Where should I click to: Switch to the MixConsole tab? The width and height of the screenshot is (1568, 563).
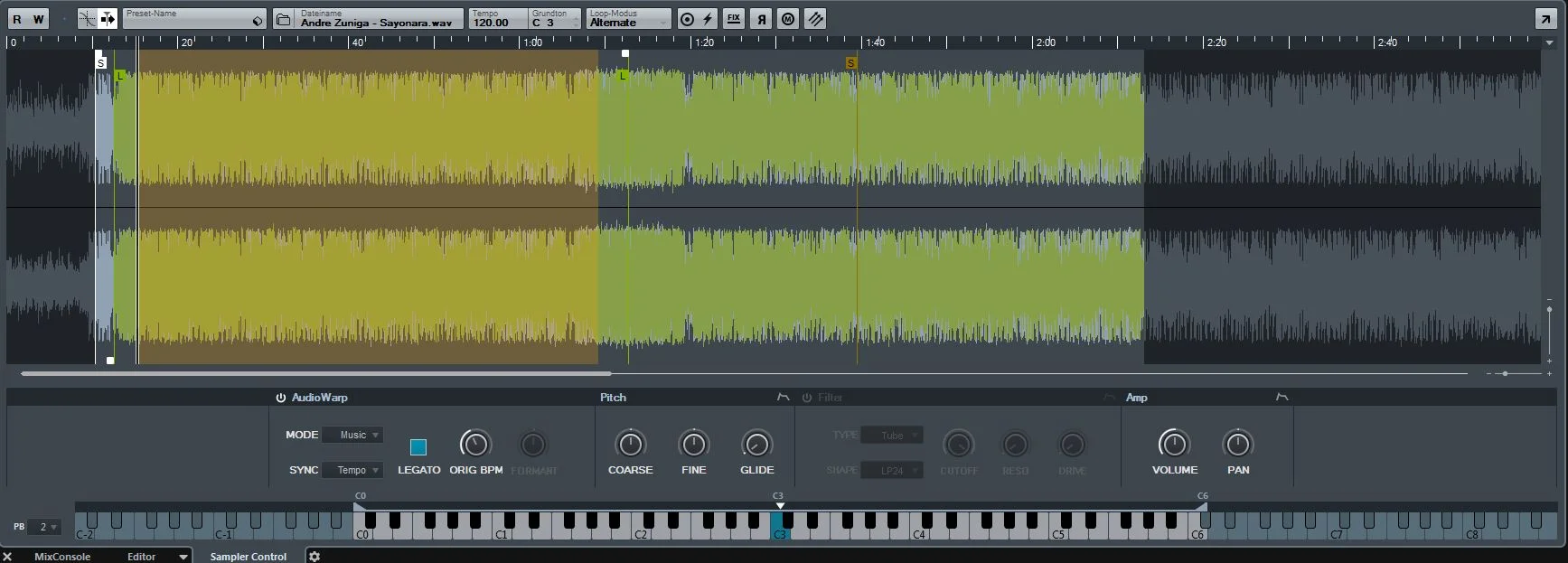pos(62,557)
